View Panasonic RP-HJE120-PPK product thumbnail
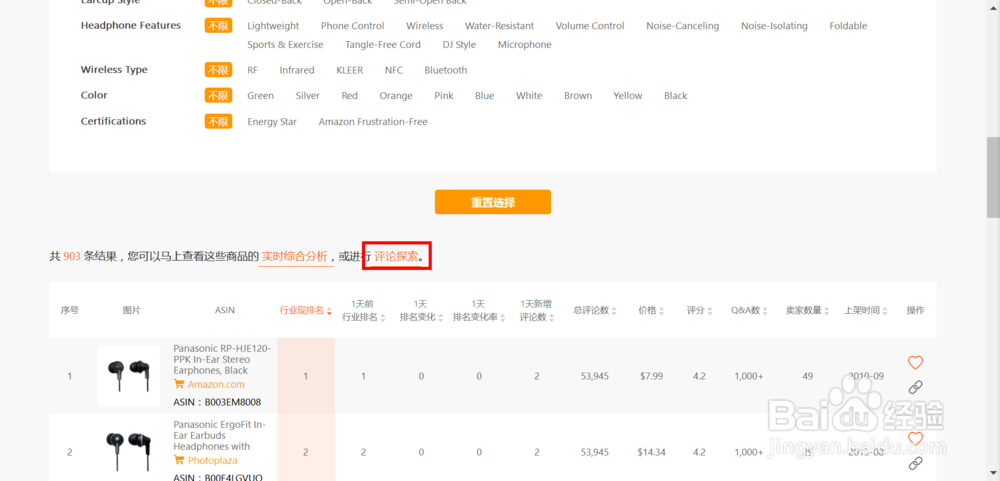Image resolution: width=1000 pixels, height=481 pixels. click(x=128, y=376)
